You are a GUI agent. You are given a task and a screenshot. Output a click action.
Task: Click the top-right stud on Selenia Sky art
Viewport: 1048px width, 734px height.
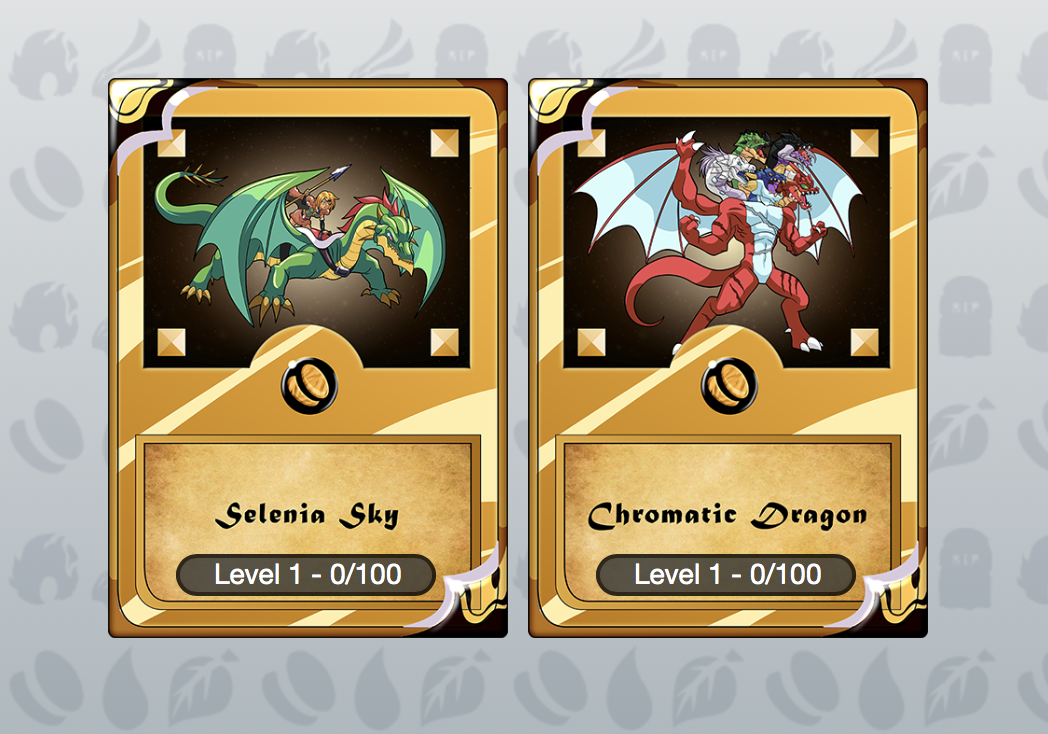[x=444, y=143]
